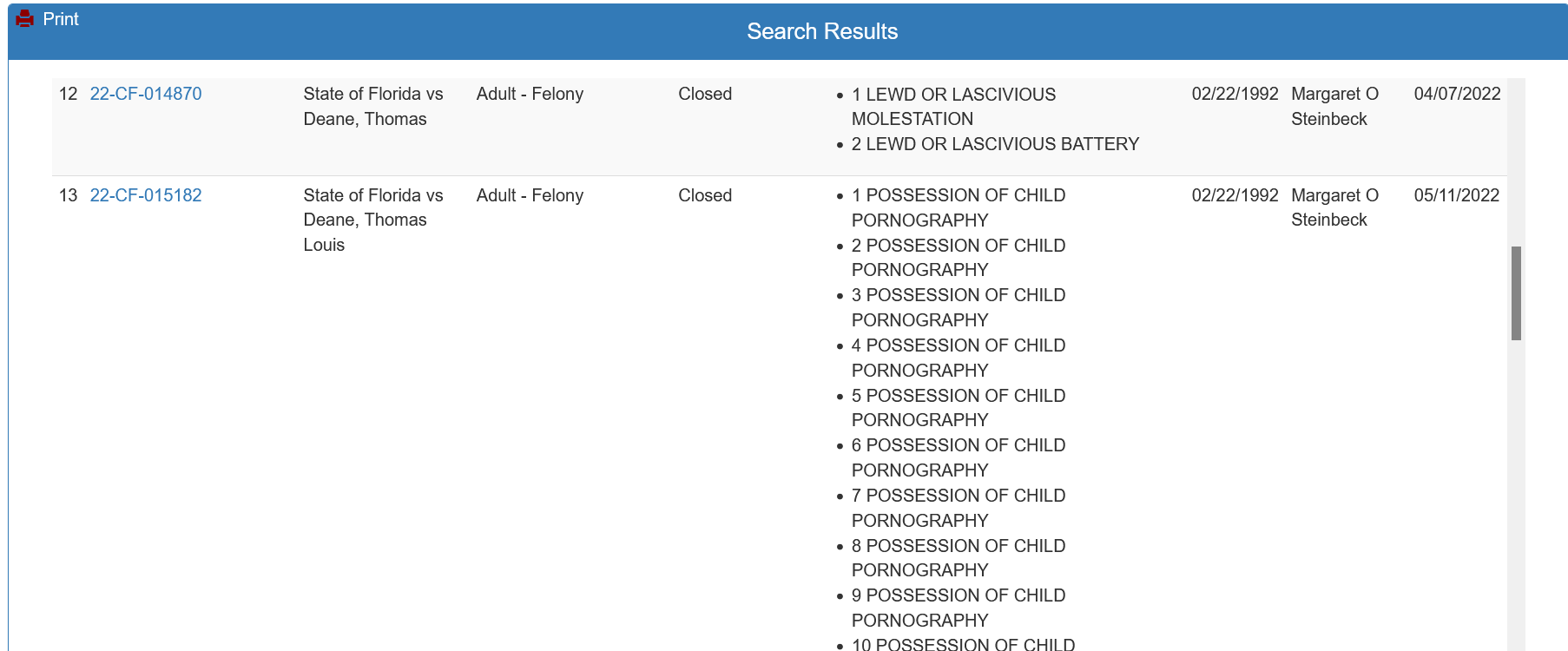Select the 'LEWD OR LASCIVIOUS MOLESTATION' charge
This screenshot has width=1568, height=651.
[953, 107]
